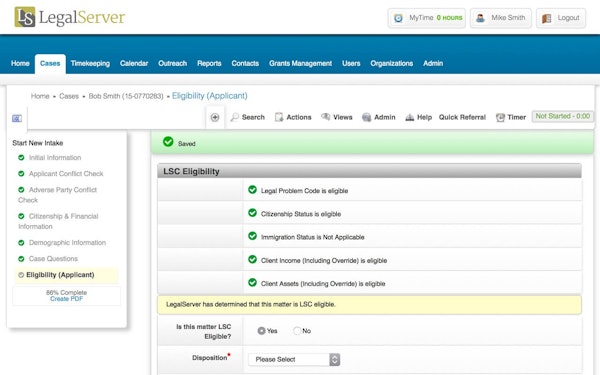Viewport: 600px width, 375px height.
Task: Click the Quick Referral button
Action: (x=462, y=117)
